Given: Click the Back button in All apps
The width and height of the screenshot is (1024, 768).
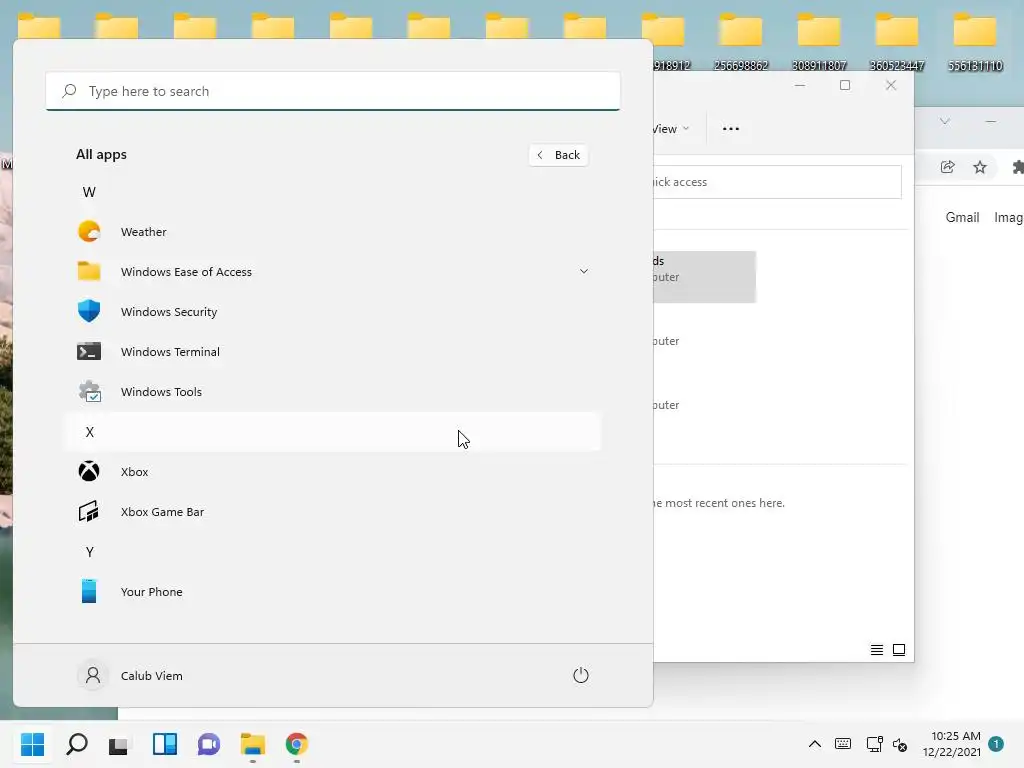Looking at the screenshot, I should 558,155.
